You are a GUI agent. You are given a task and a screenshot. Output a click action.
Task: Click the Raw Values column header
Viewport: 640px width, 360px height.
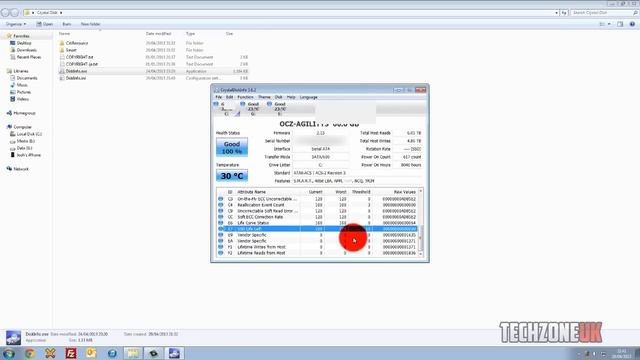coord(404,192)
